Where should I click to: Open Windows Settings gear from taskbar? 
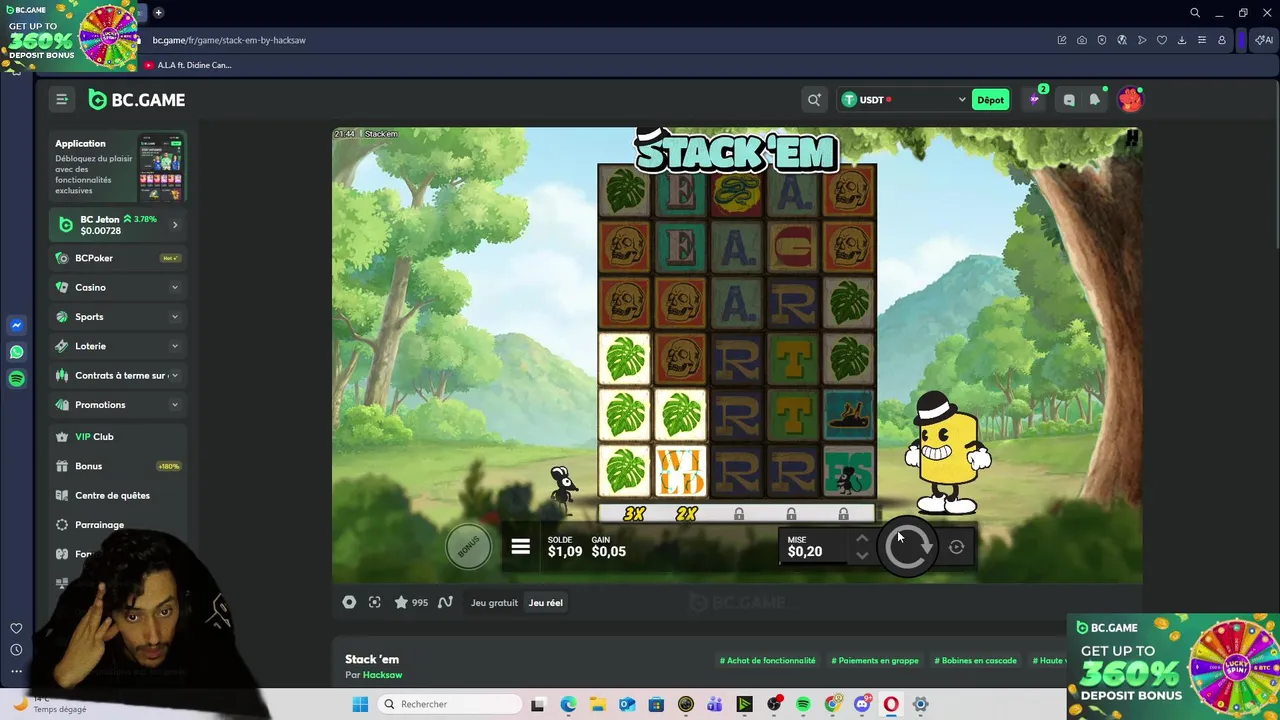tap(921, 704)
